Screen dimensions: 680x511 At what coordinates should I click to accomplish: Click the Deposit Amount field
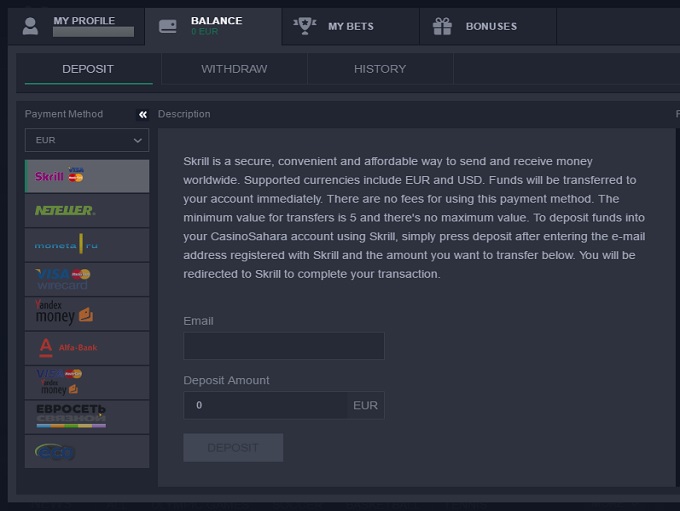265,405
